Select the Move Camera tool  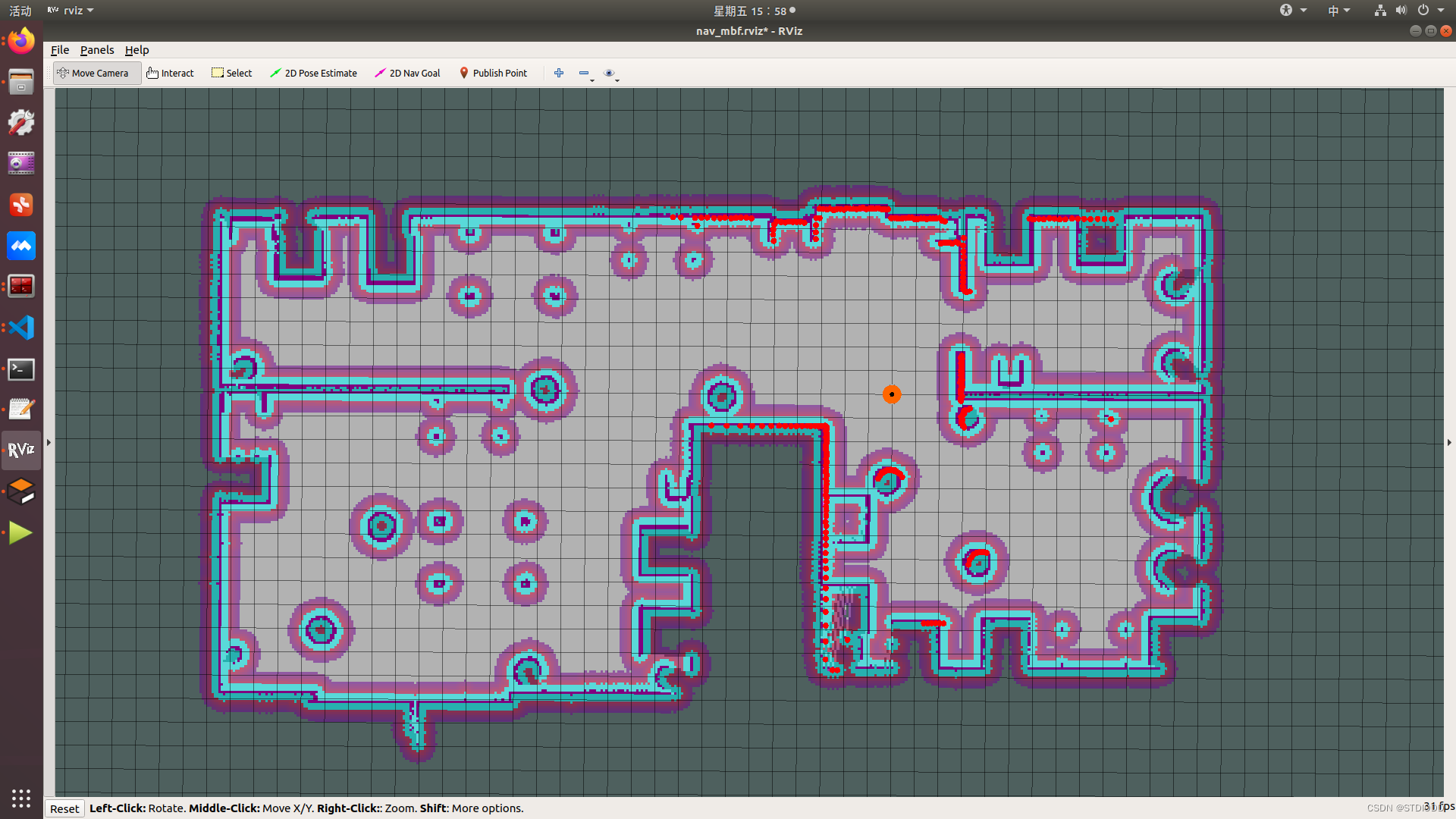click(95, 73)
